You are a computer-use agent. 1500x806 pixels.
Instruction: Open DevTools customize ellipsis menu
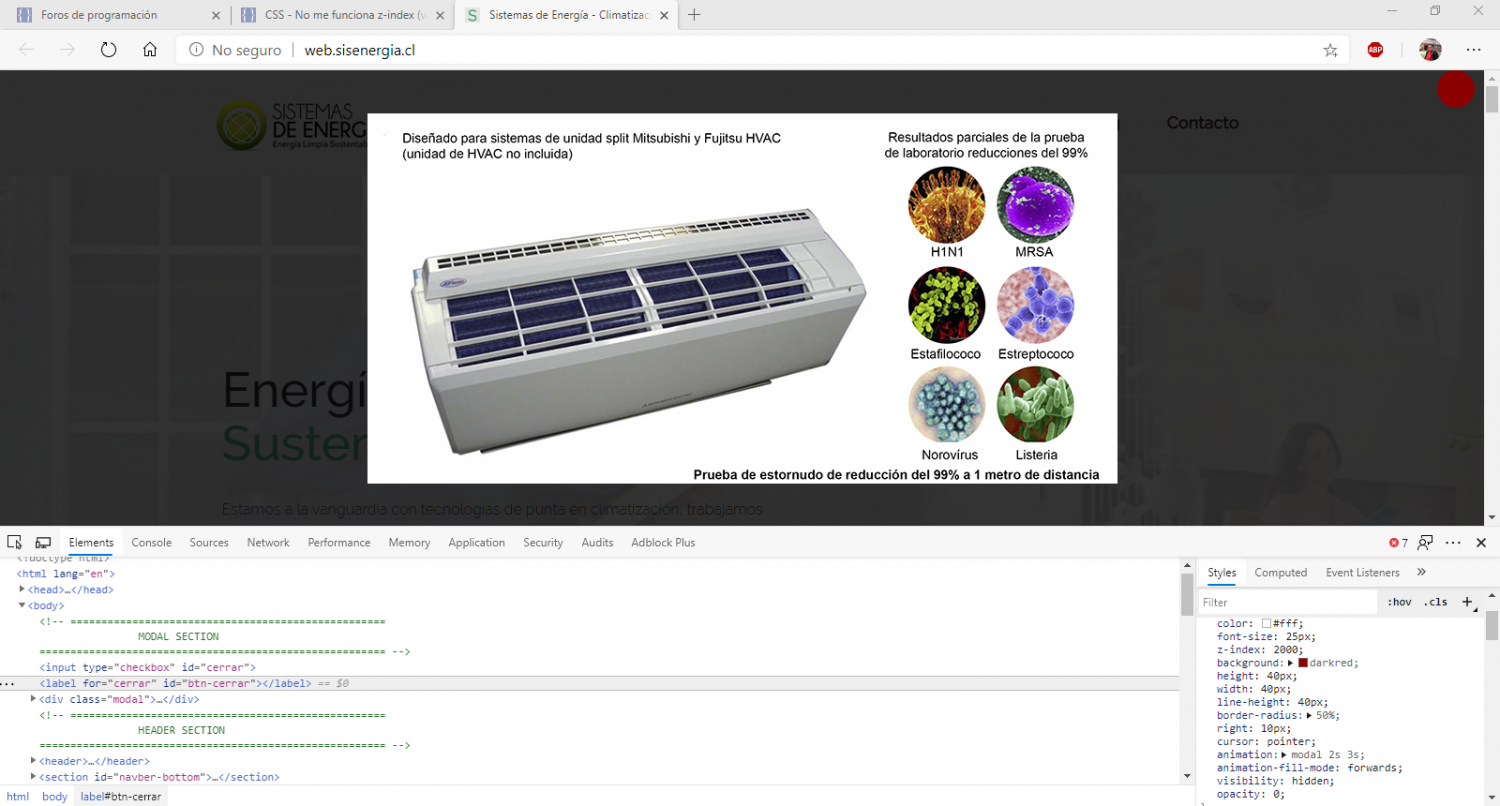point(1454,542)
